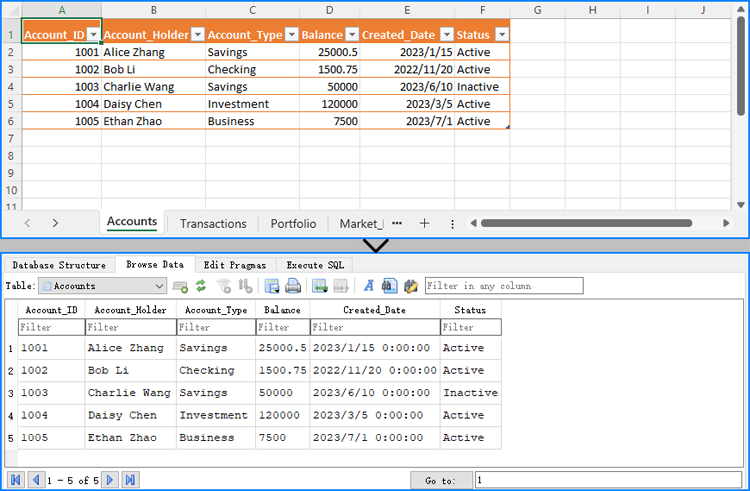Switch to the Accounts sheet tab
The image size is (750, 491).
pos(132,222)
